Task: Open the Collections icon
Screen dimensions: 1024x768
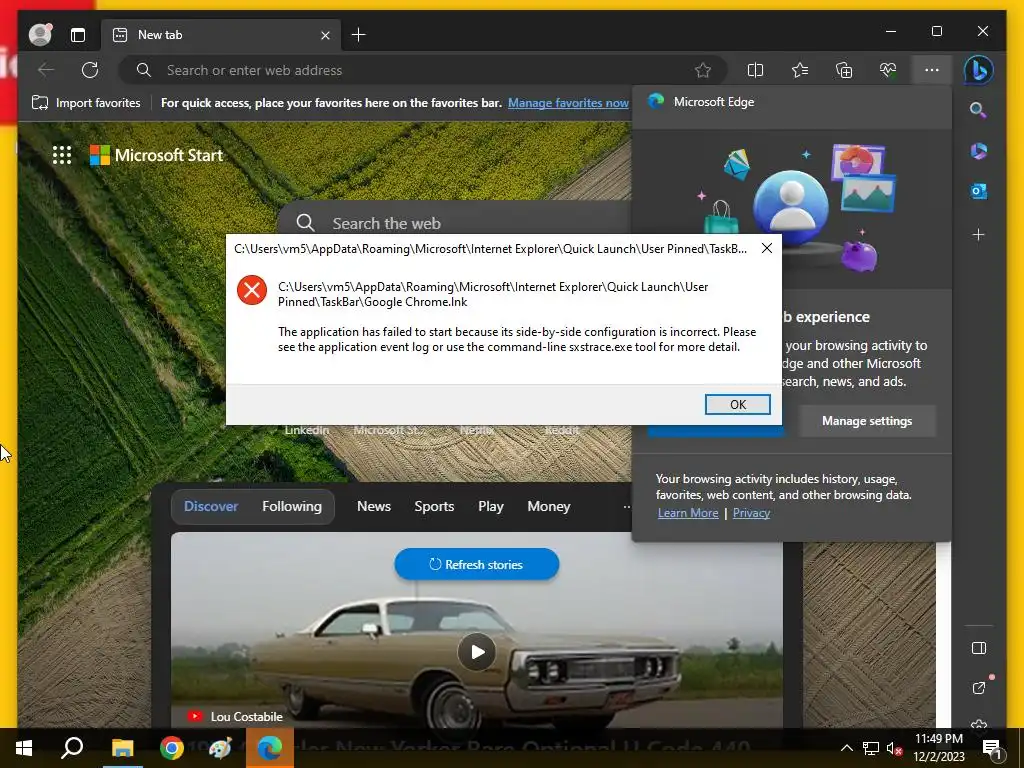Action: coord(844,70)
